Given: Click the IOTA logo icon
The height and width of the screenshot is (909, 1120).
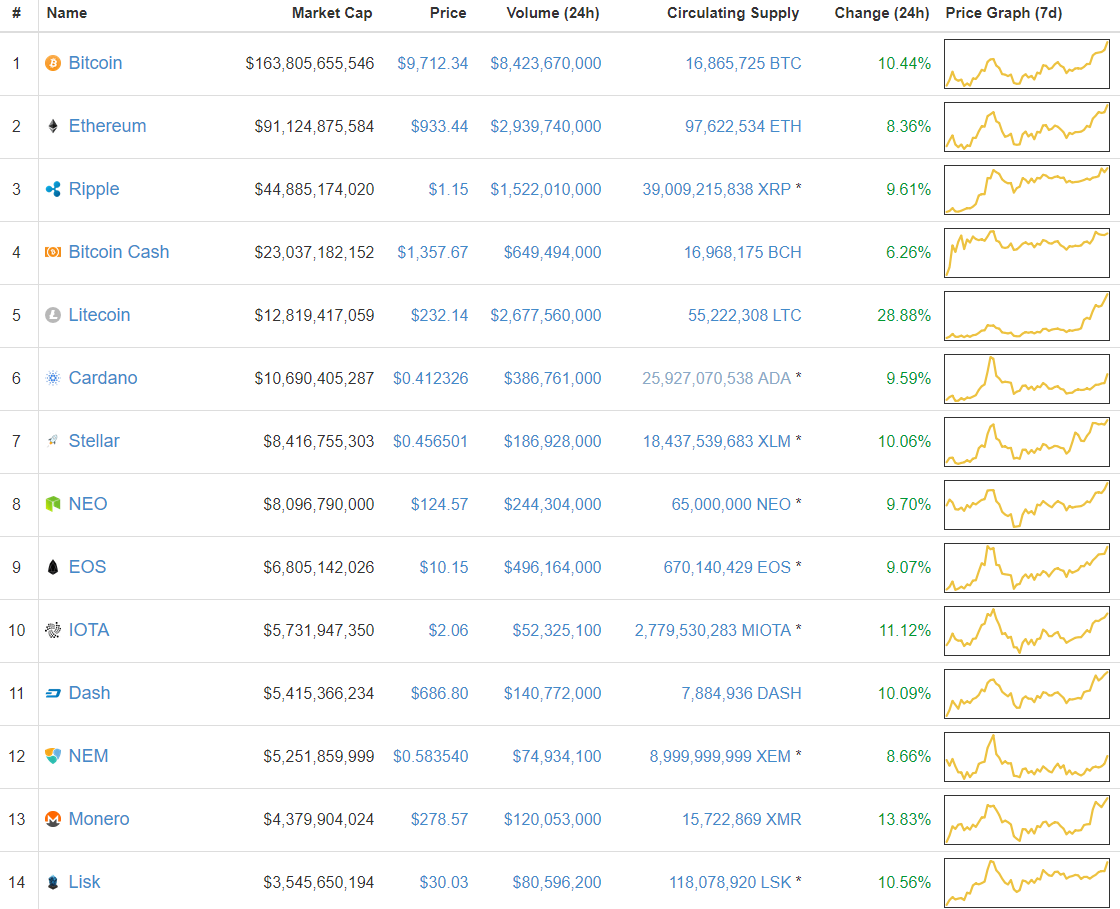Looking at the screenshot, I should tap(53, 630).
